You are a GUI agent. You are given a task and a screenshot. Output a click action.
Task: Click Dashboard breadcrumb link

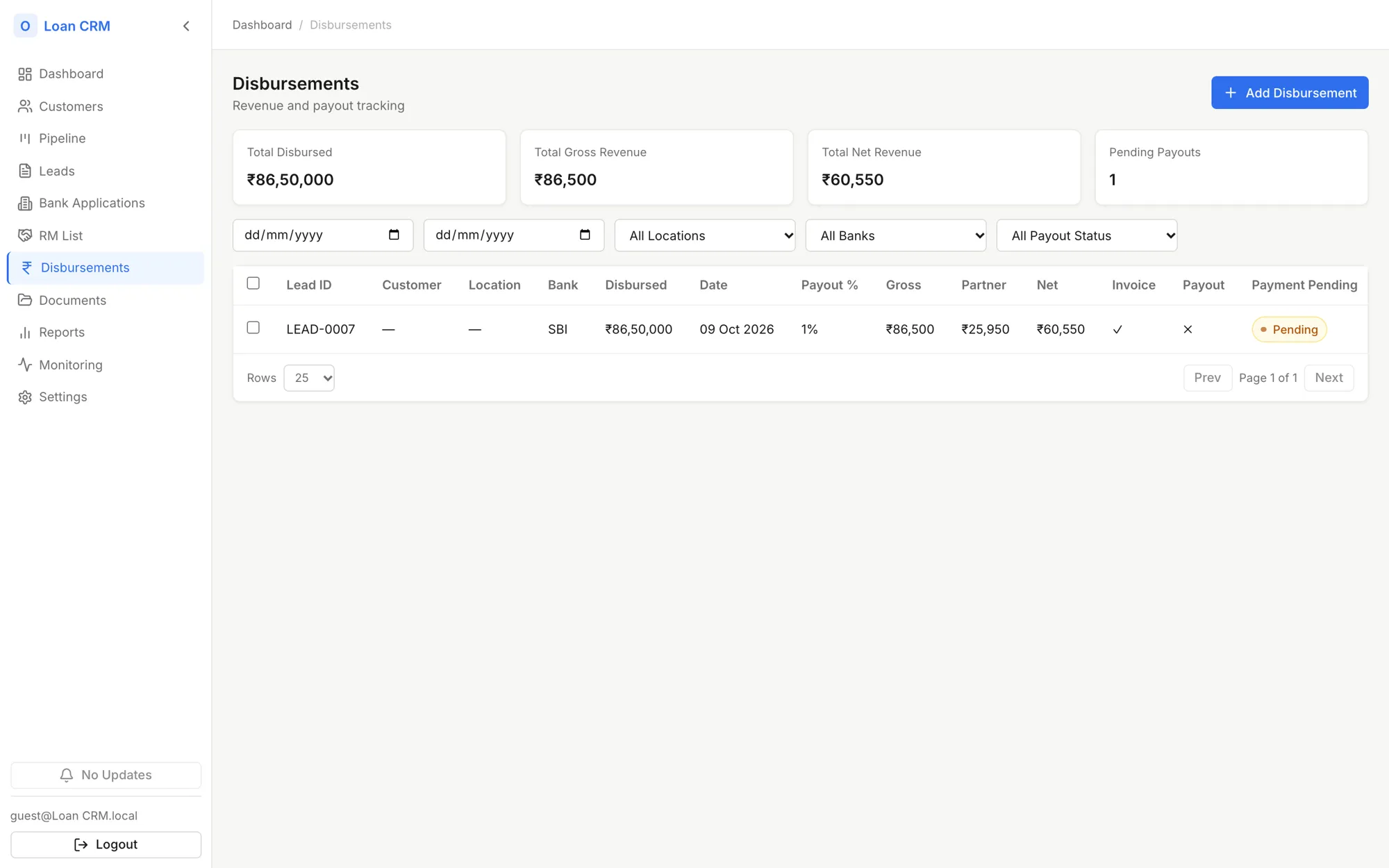(262, 25)
